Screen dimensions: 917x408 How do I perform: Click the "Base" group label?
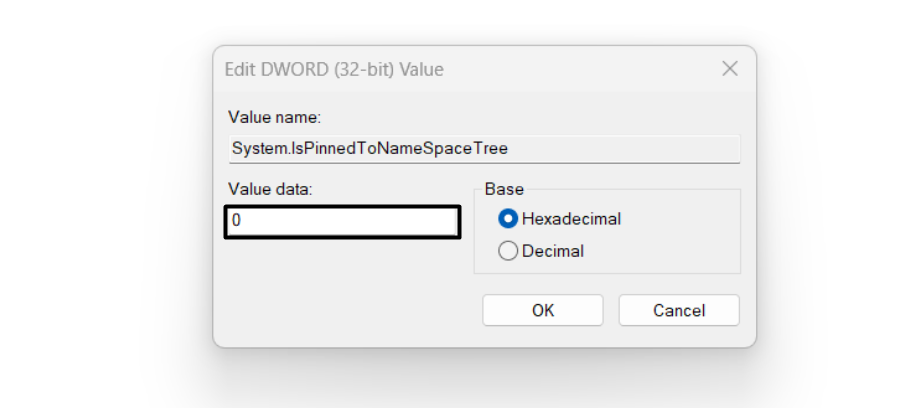pos(504,189)
